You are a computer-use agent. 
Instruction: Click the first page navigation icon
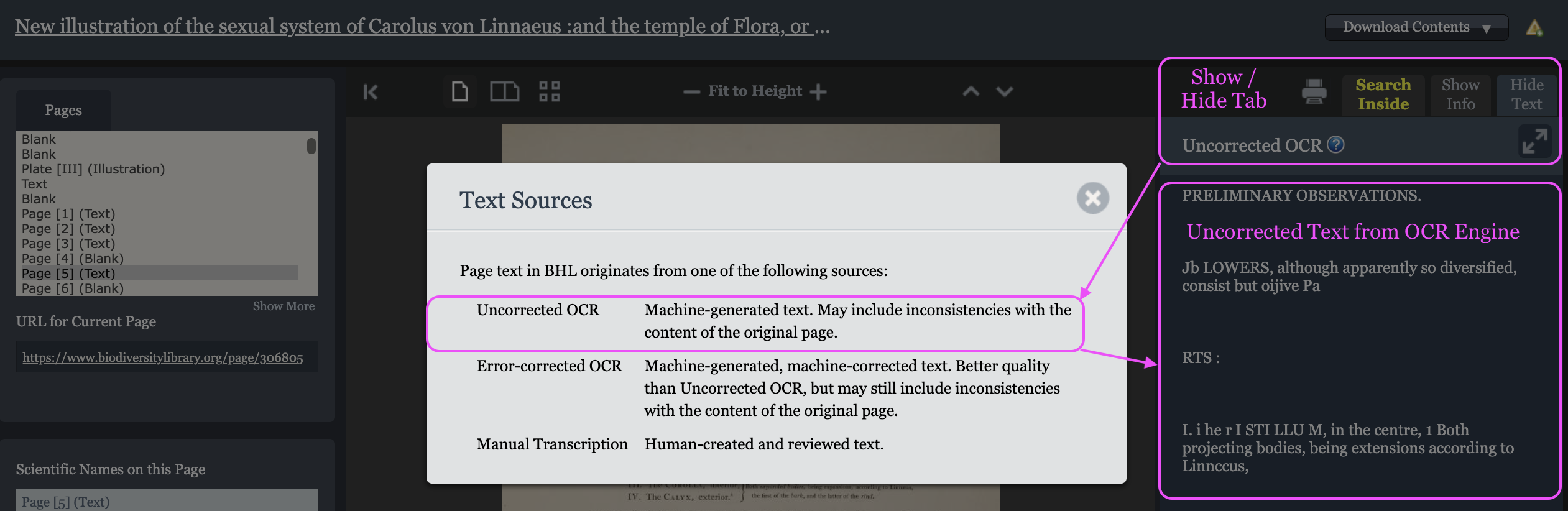(371, 92)
